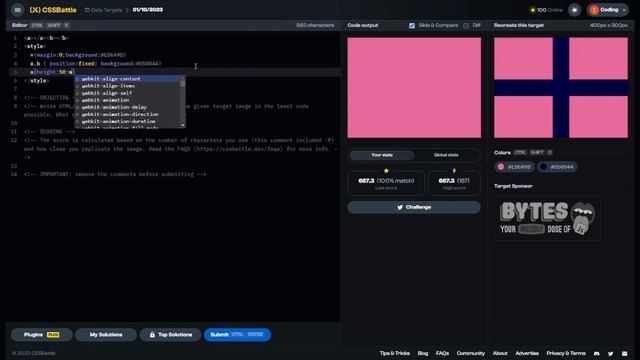The width and height of the screenshot is (640, 360).
Task: Open the Advertise footer link
Action: coord(527,353)
